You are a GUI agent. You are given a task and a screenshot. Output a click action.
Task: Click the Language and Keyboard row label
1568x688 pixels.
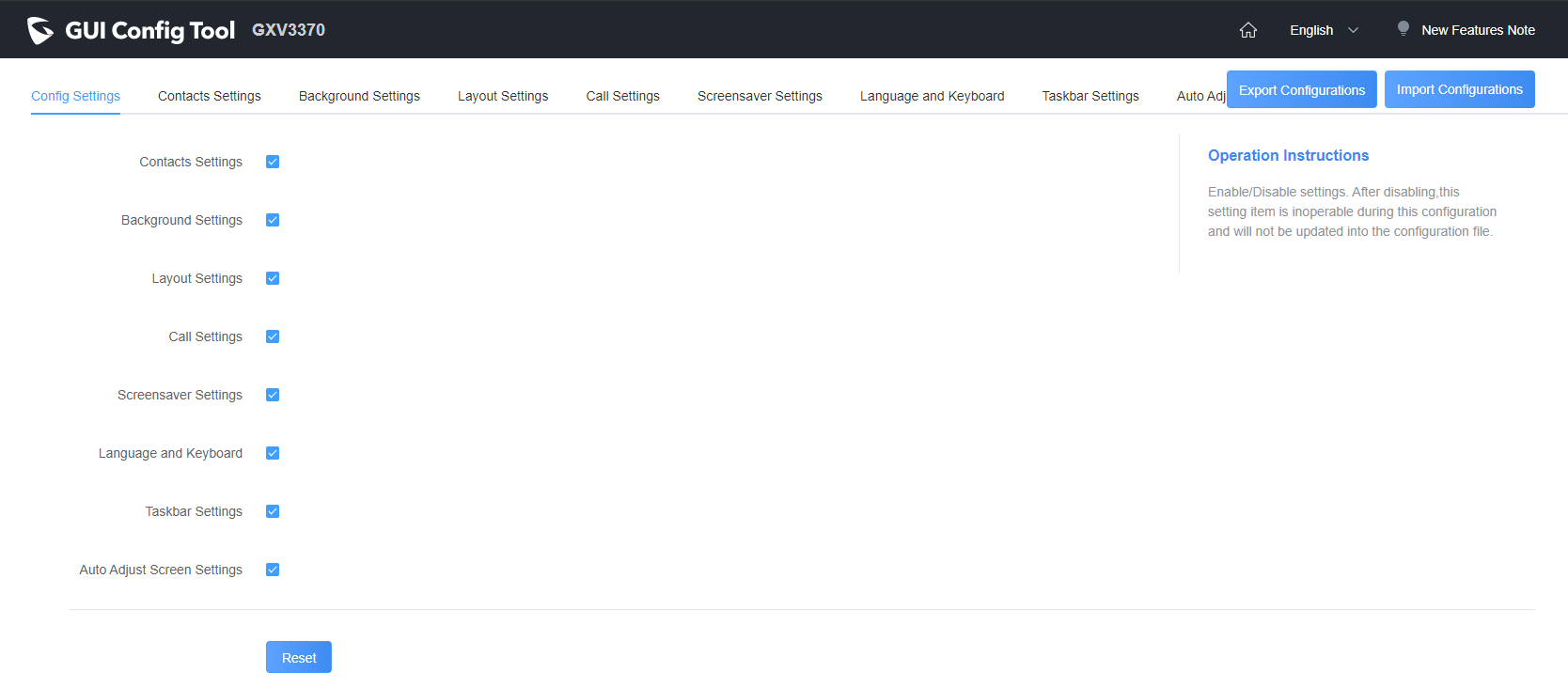coord(170,453)
